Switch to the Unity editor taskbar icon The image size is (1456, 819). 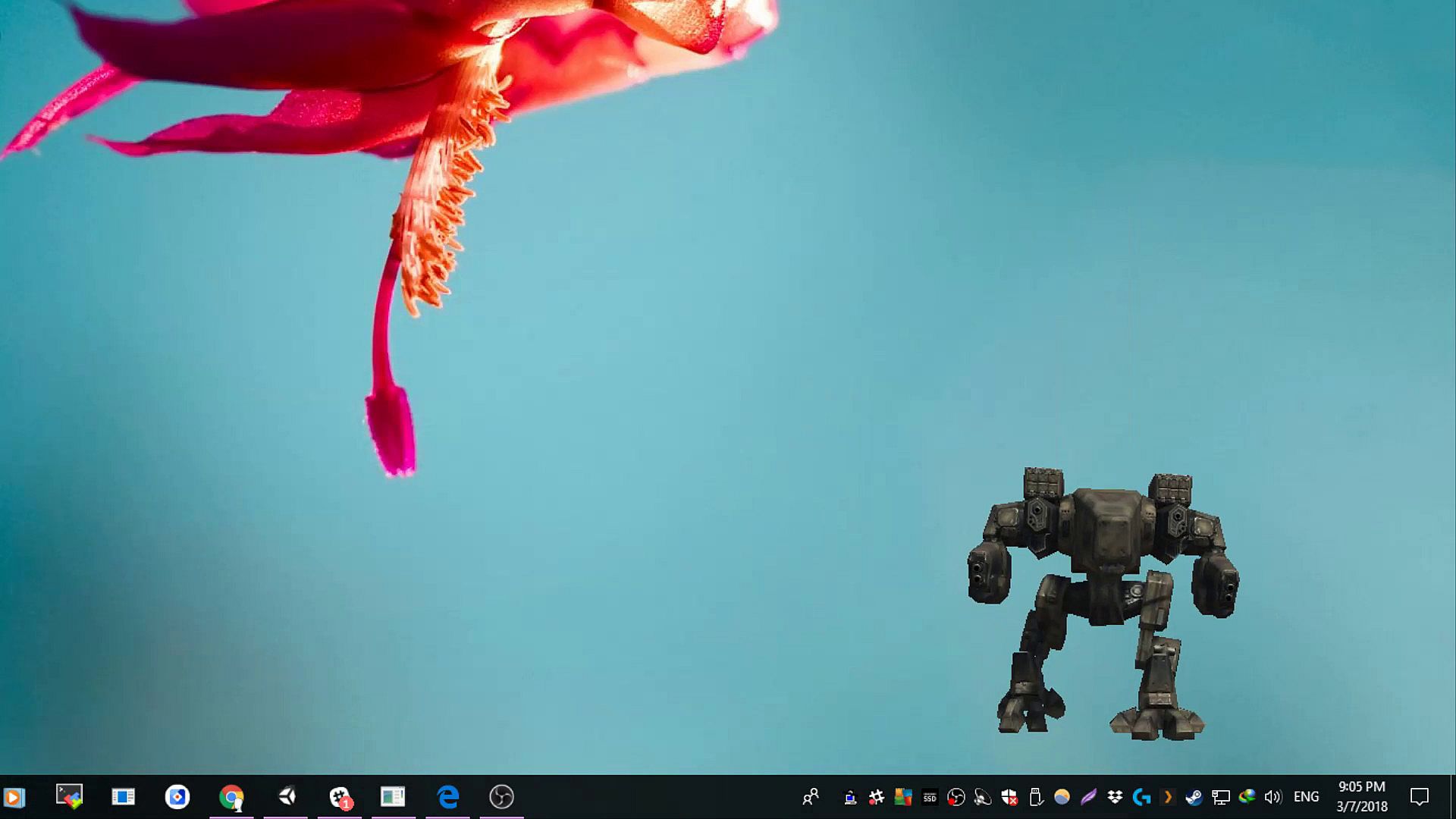[x=287, y=797]
